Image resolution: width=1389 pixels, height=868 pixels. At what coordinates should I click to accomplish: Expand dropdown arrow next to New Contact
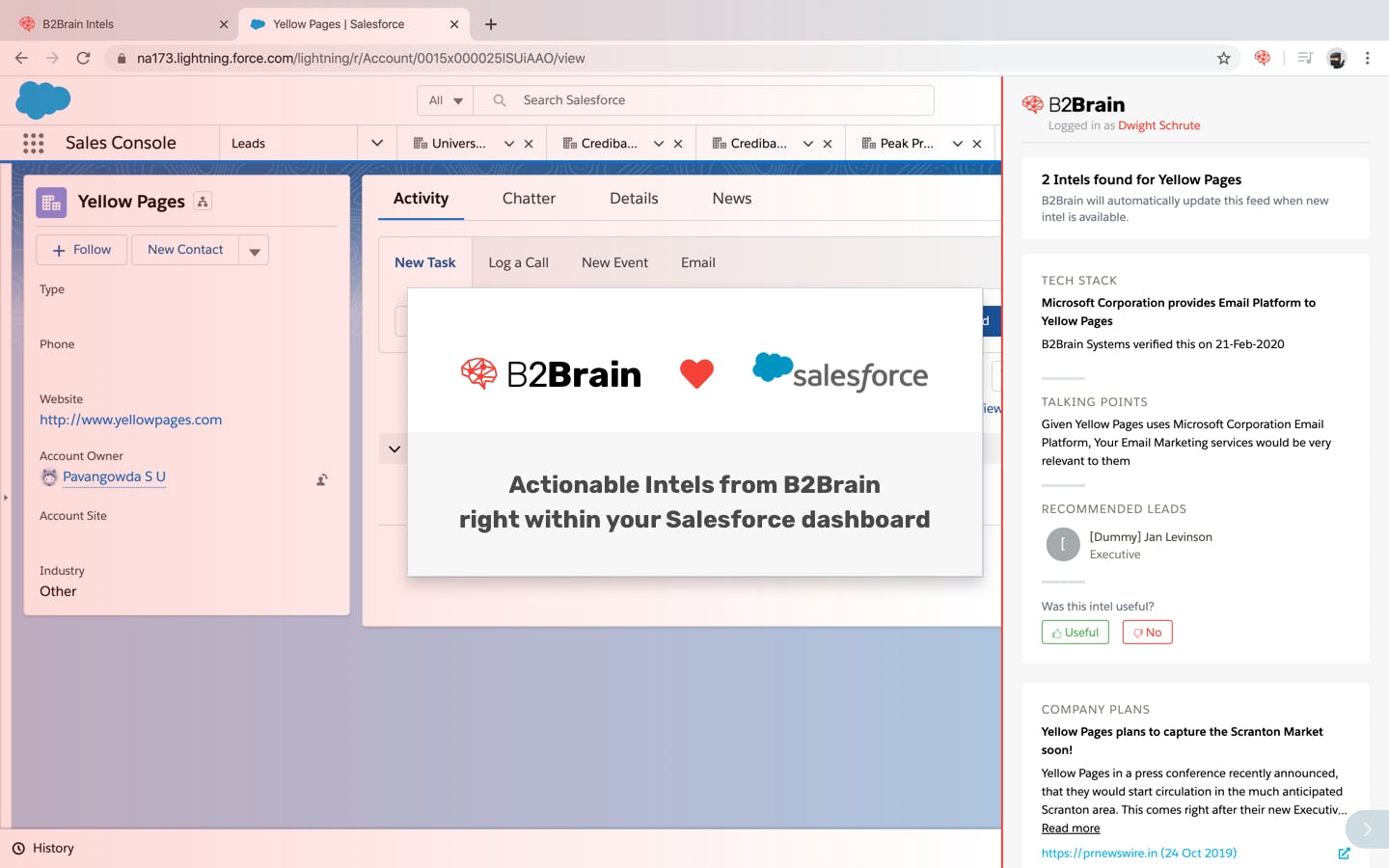click(x=255, y=251)
